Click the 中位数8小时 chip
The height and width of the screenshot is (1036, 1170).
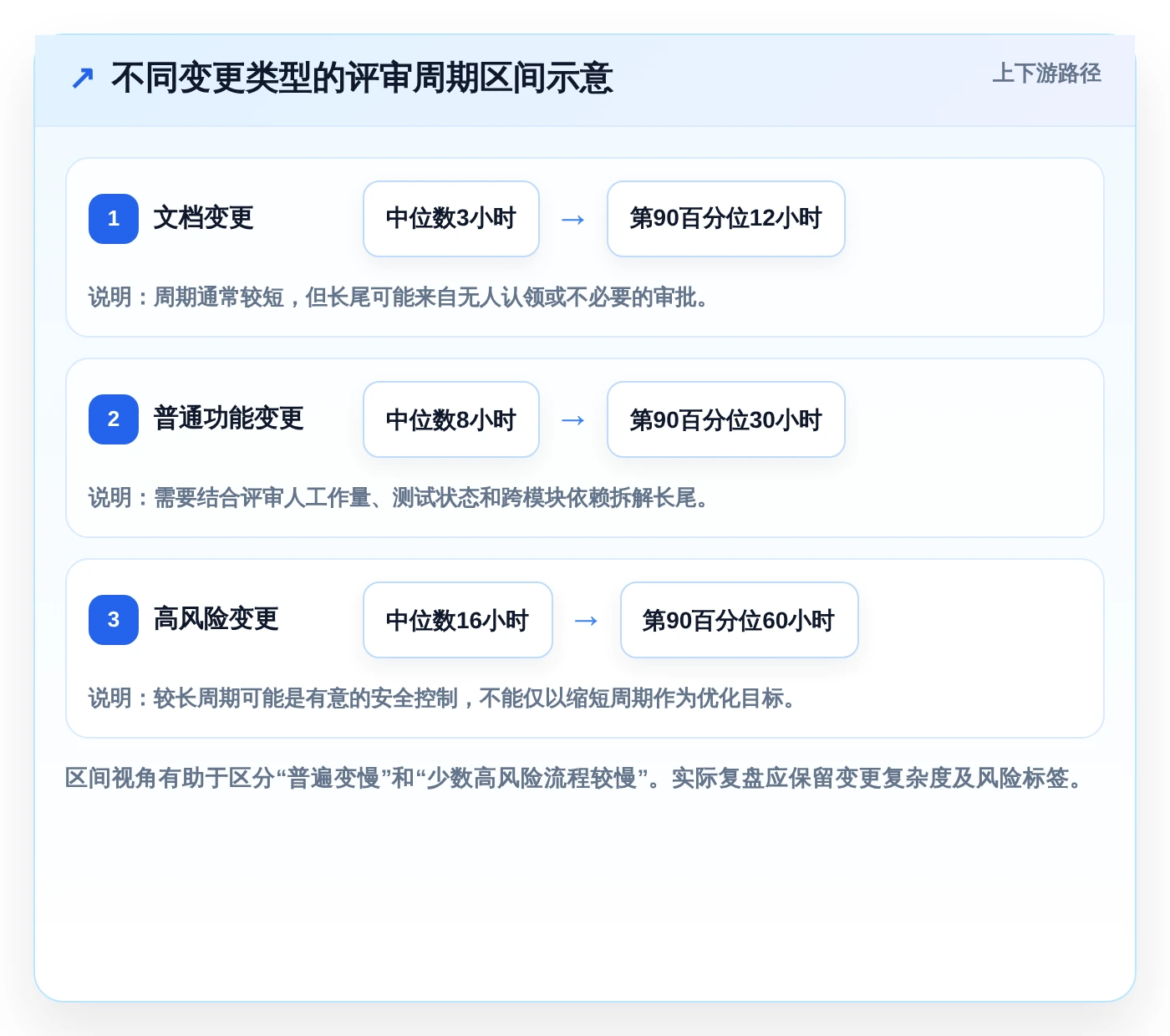pos(451,419)
